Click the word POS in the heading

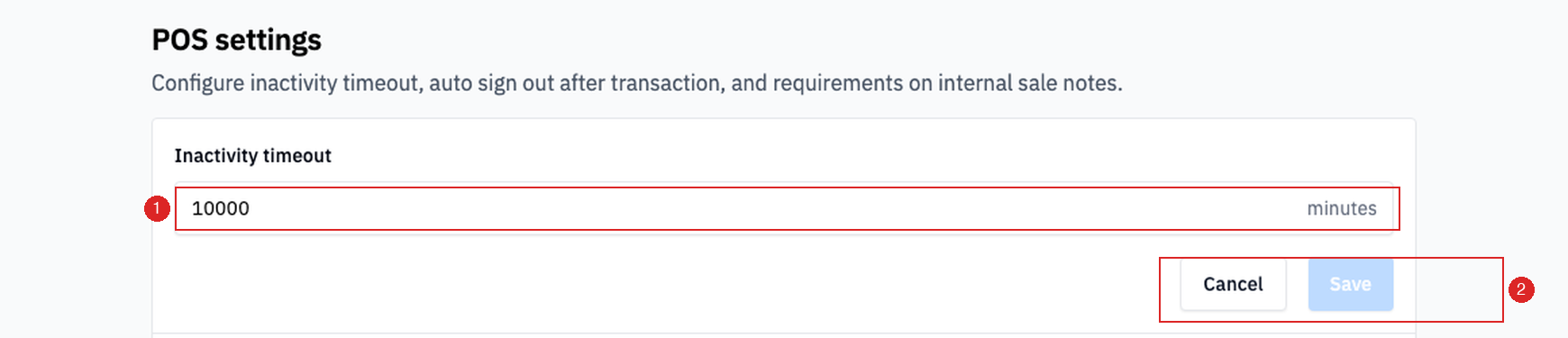point(179,40)
